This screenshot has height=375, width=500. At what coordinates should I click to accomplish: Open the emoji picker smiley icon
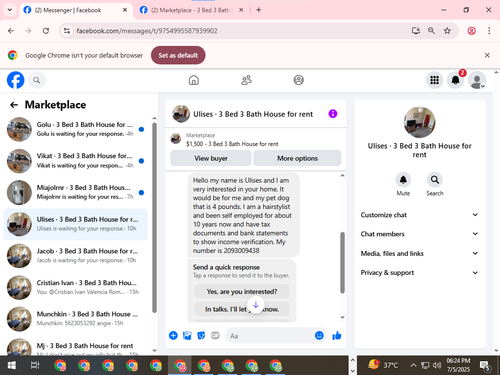click(x=319, y=335)
